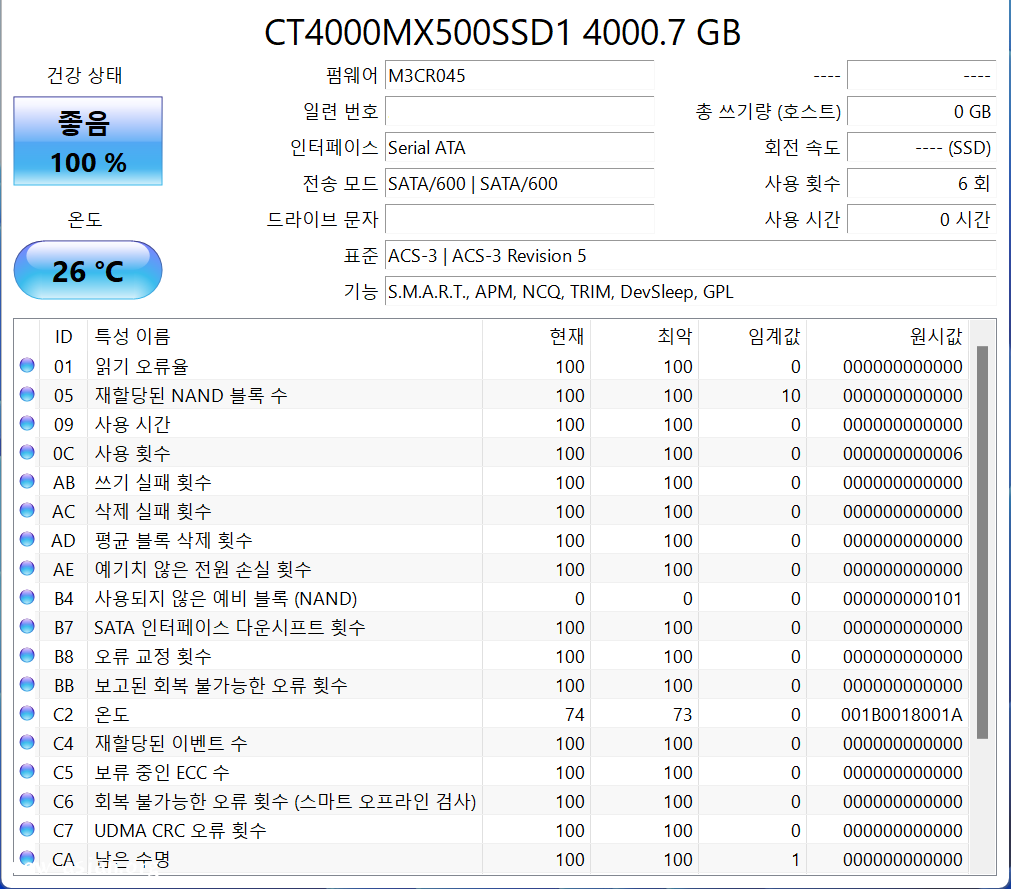Click the blue status dot for ID AD
This screenshot has height=889, width=1011.
[27, 539]
